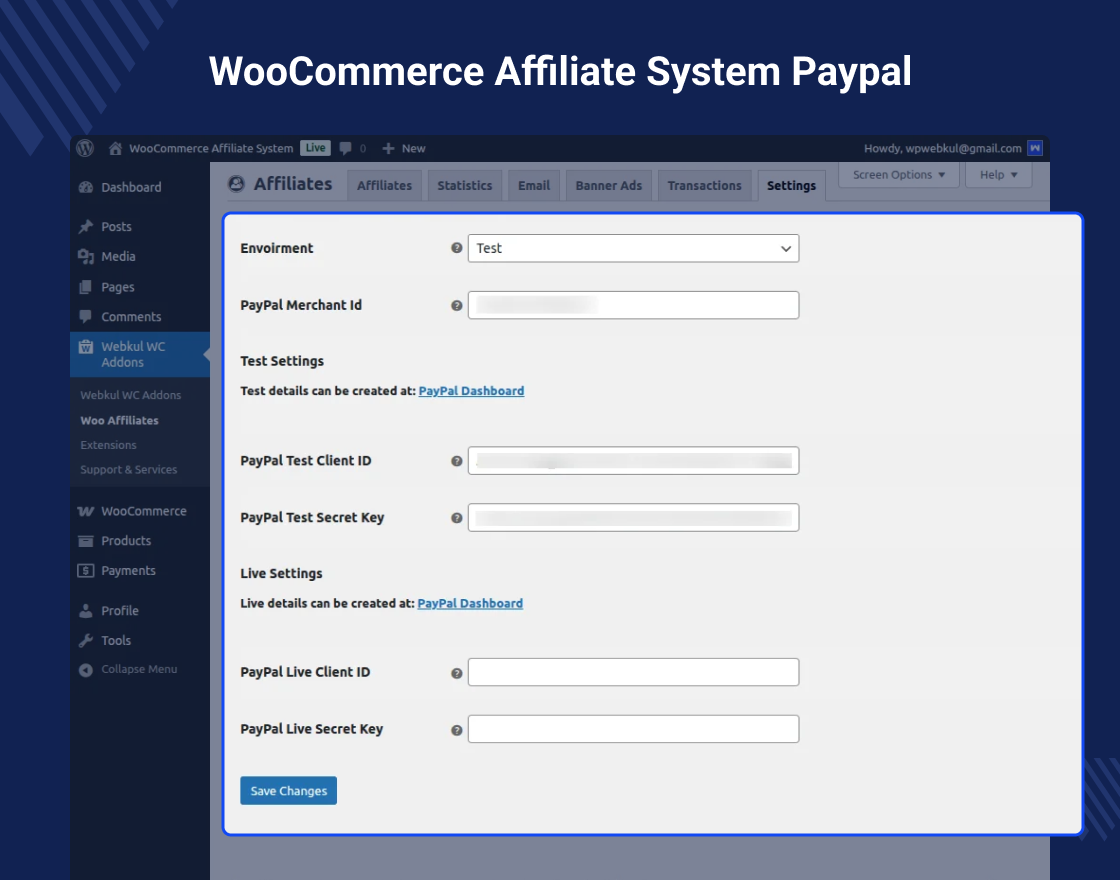Click help icon beside PayPal Test Client ID
This screenshot has width=1120, height=880.
(457, 461)
